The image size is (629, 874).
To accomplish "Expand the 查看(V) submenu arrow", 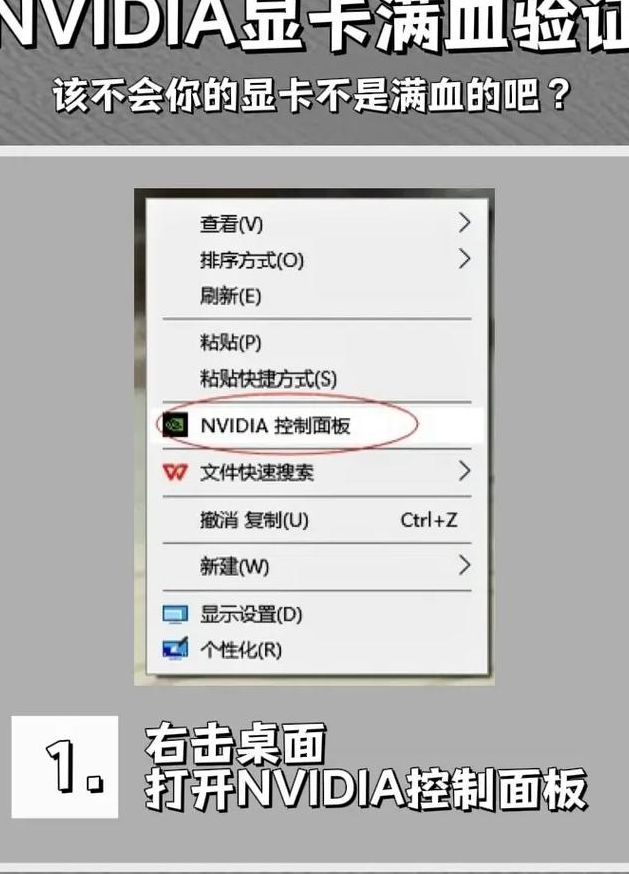I will [464, 223].
